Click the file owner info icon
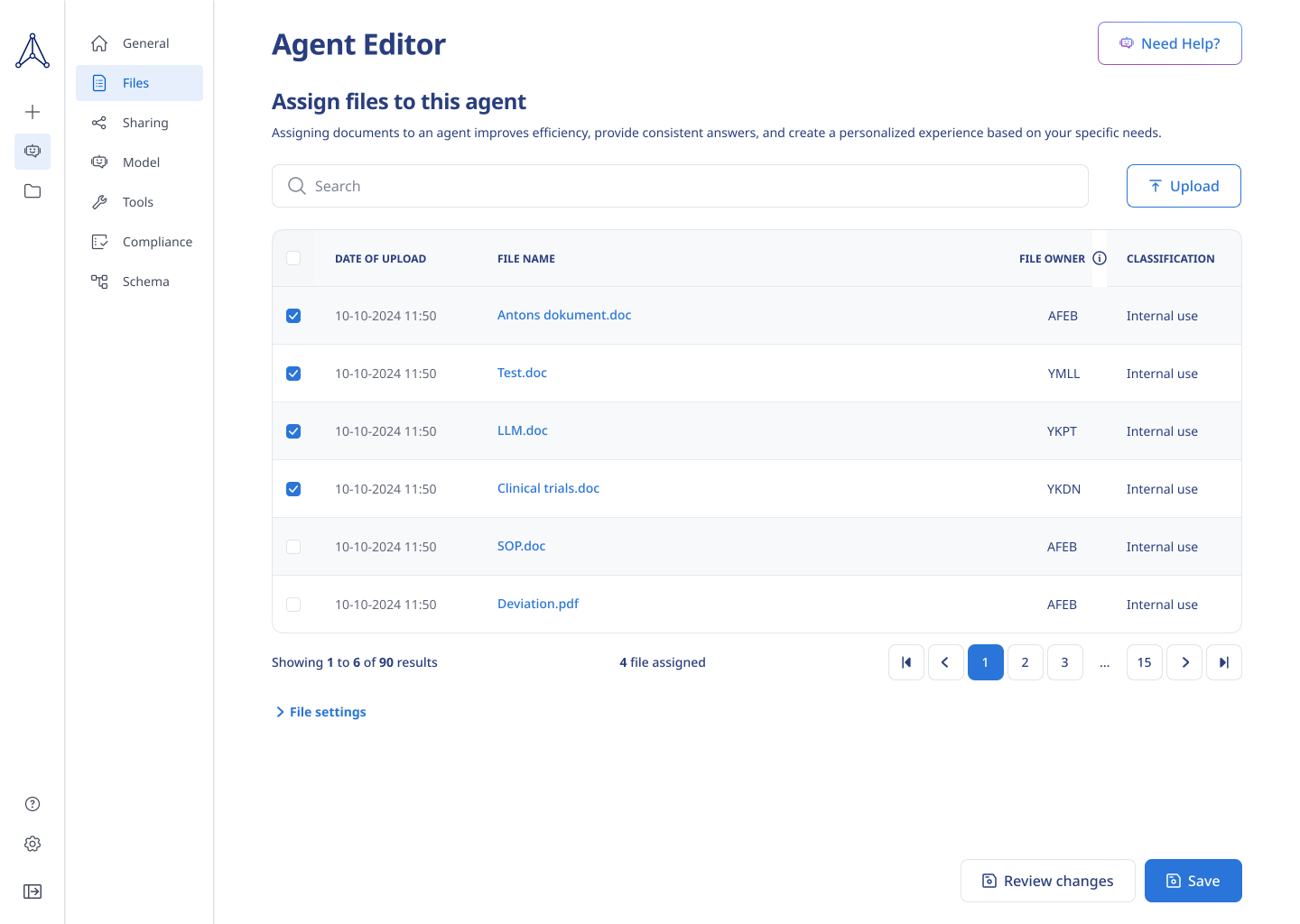The image size is (1300, 924). 1100,258
